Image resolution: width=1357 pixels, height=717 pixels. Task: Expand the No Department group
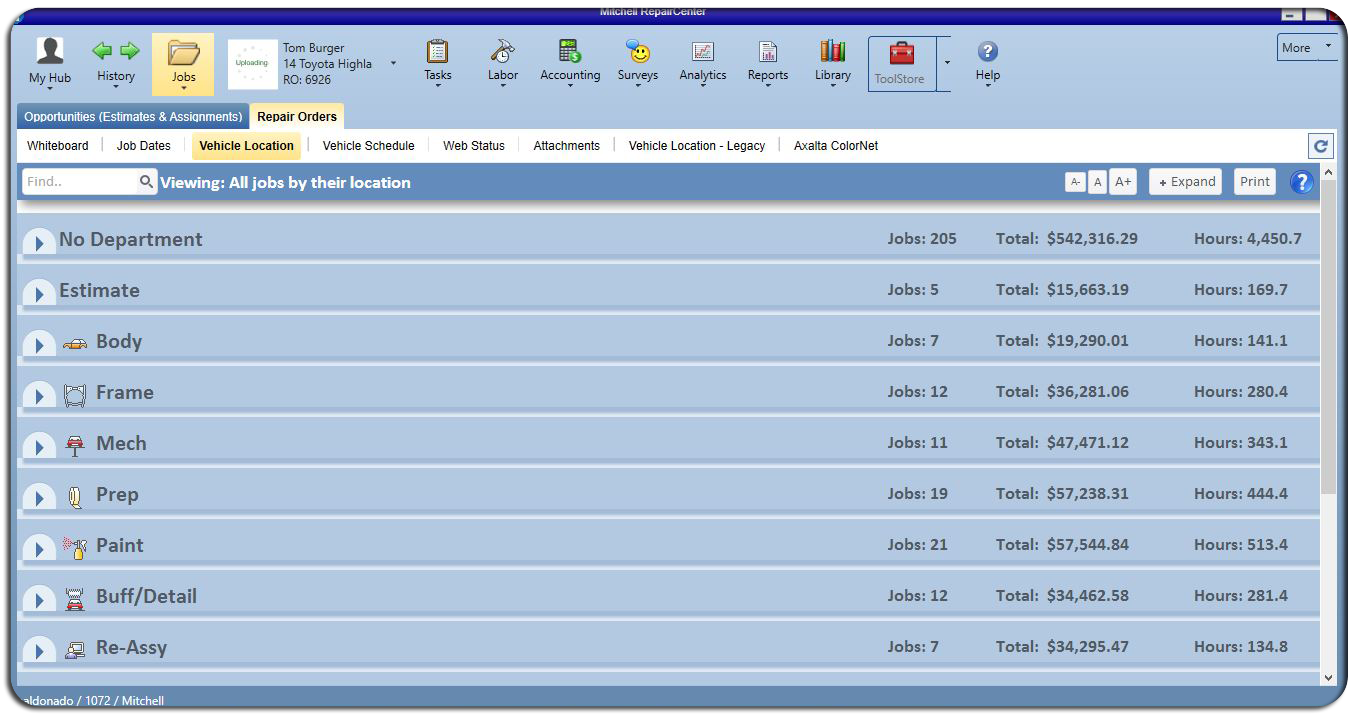39,242
